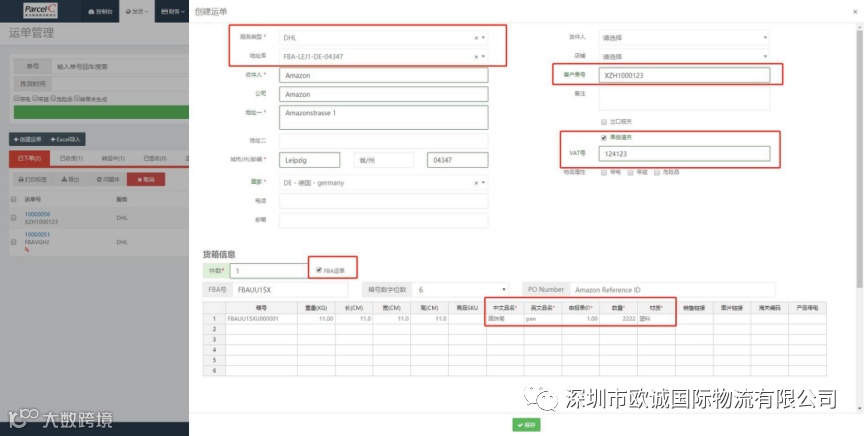This screenshot has width=865, height=436.
Task: Open waybill link 10000056
Action: [37, 214]
